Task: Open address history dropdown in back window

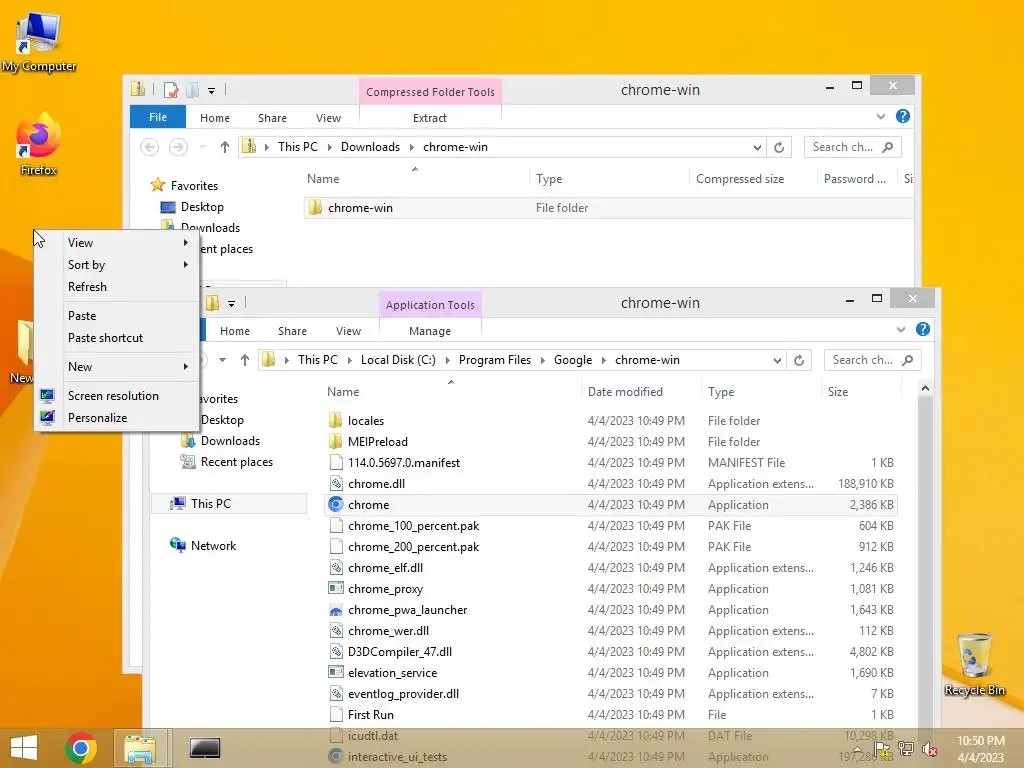Action: coord(757,148)
